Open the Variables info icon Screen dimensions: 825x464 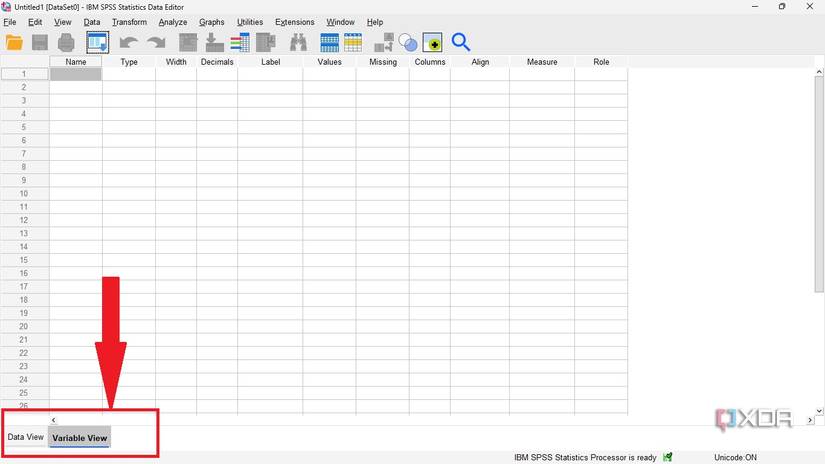point(240,43)
